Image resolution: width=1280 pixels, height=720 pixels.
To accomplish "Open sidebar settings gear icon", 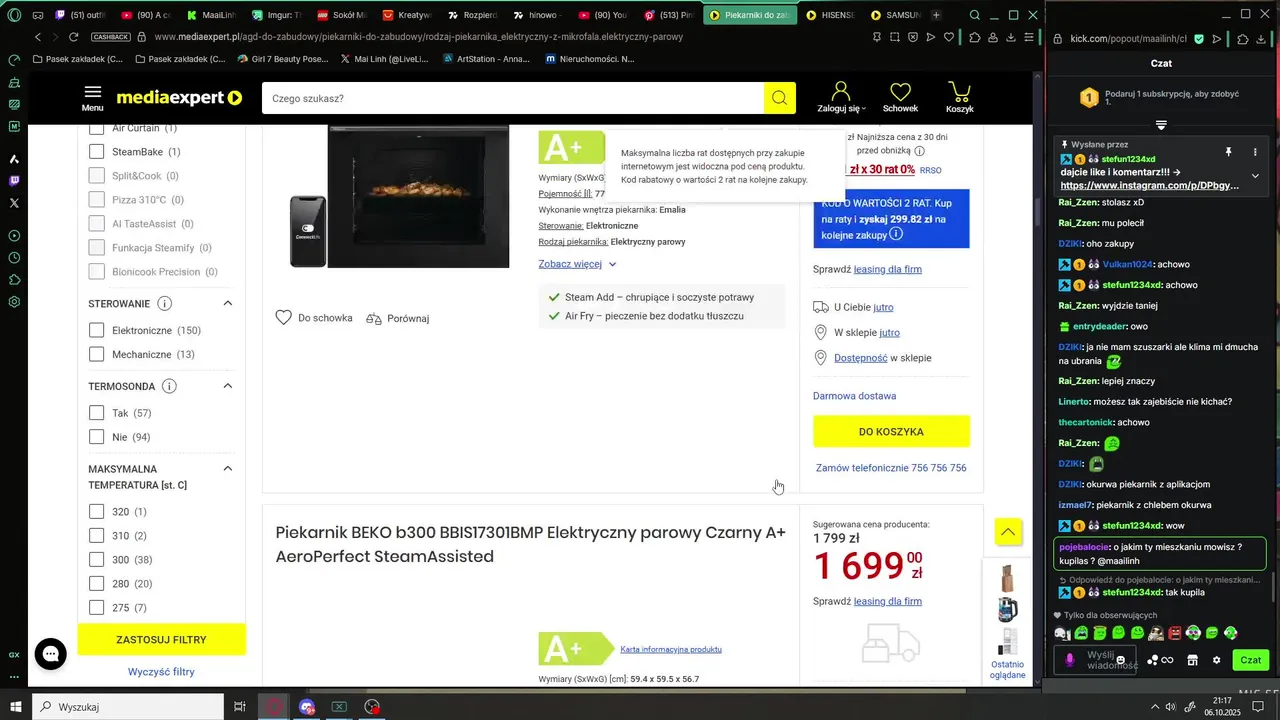I will (x=14, y=302).
